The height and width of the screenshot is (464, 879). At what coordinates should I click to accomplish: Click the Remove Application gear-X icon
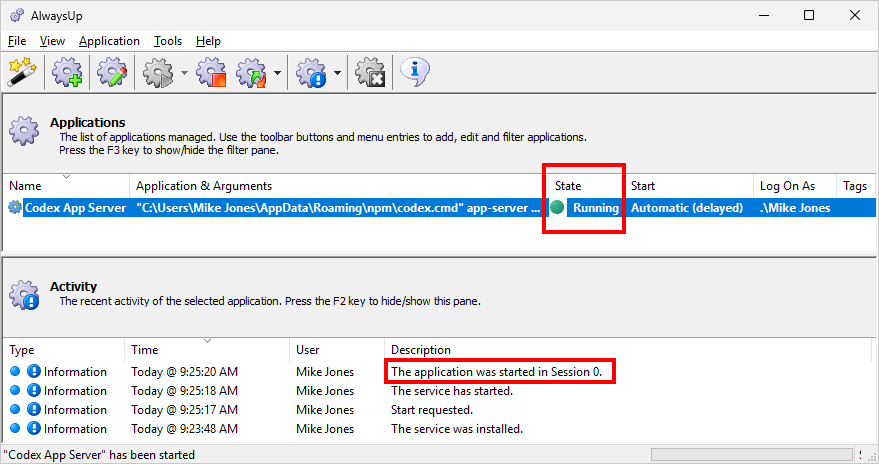click(x=370, y=72)
